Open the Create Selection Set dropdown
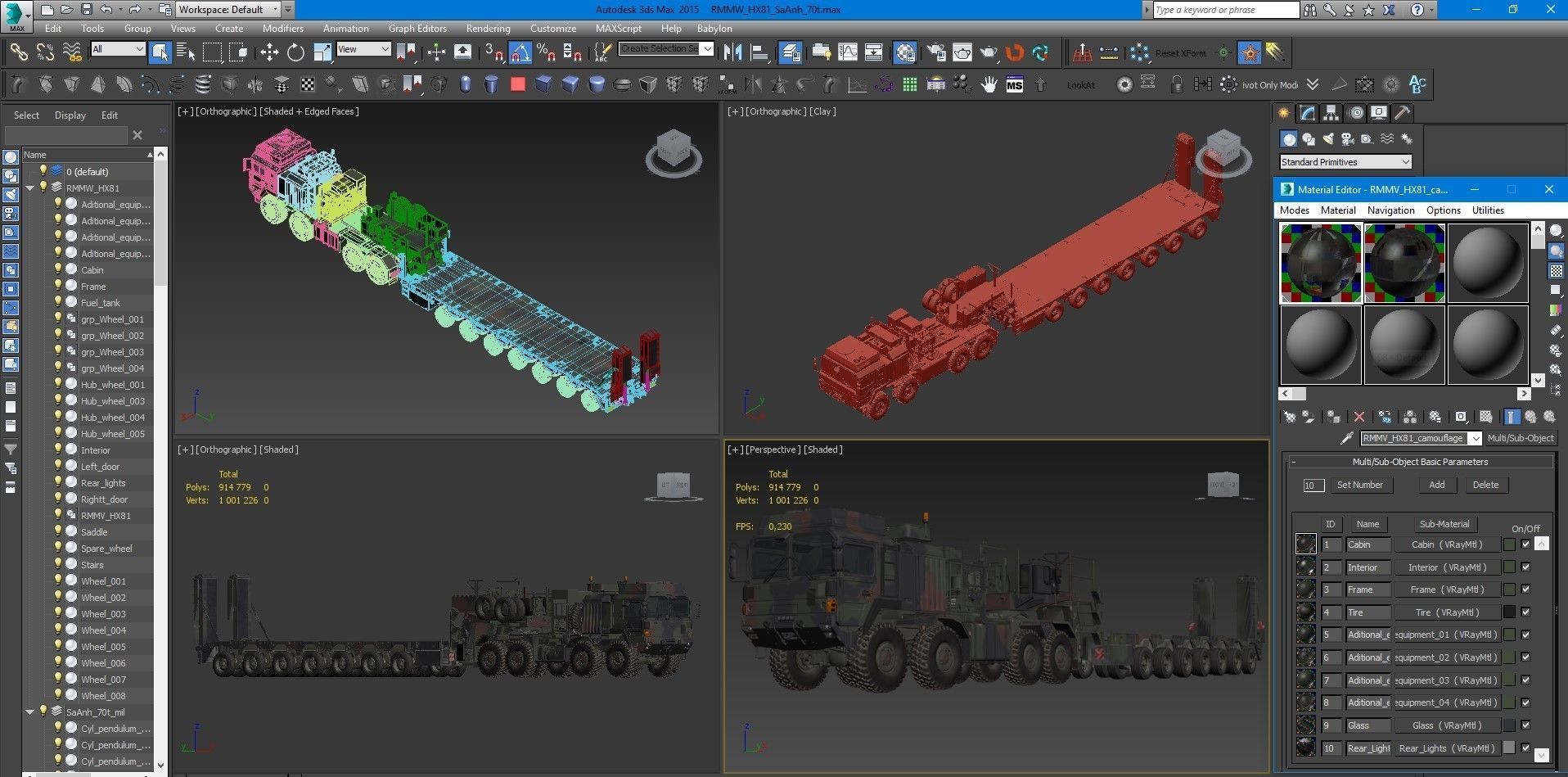Viewport: 1568px width, 777px height. tap(666, 49)
